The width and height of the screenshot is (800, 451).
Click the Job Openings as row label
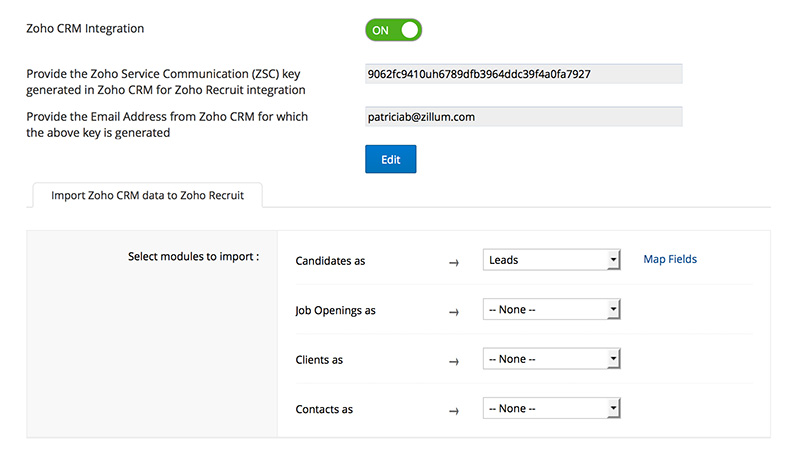pyautogui.click(x=336, y=311)
